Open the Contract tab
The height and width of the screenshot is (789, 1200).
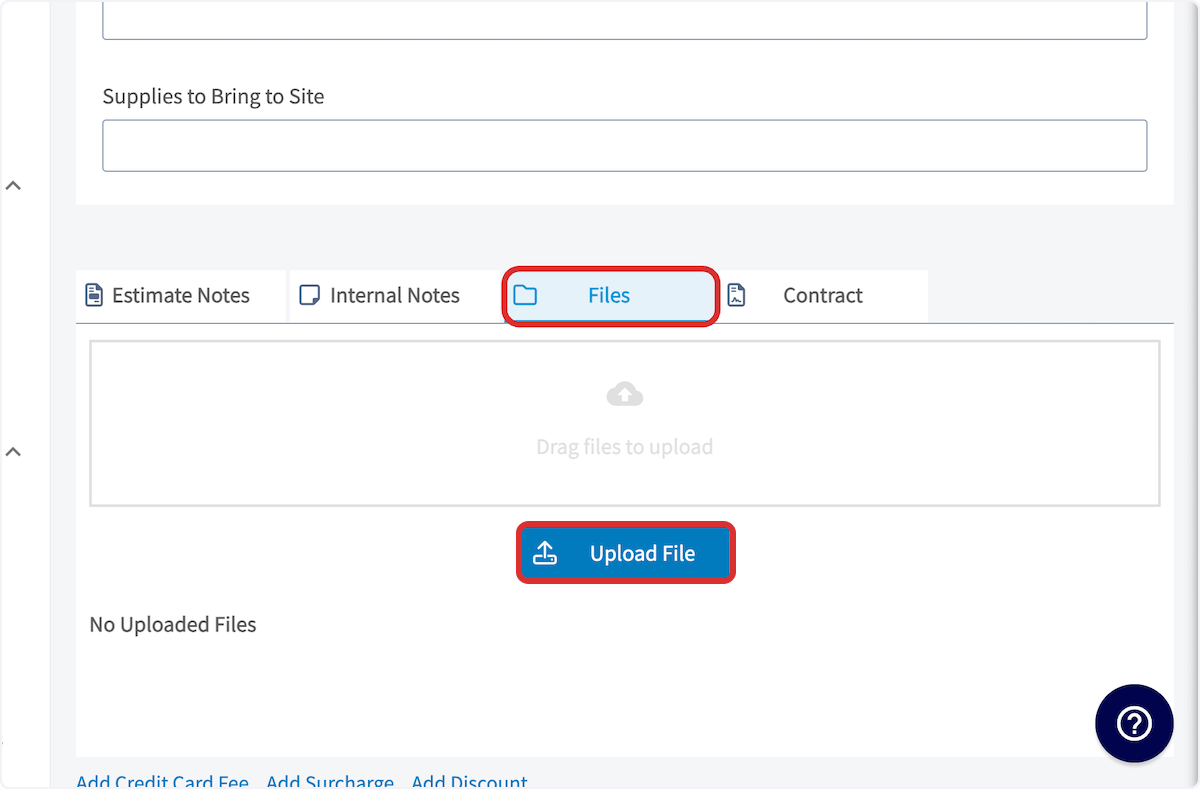(822, 296)
